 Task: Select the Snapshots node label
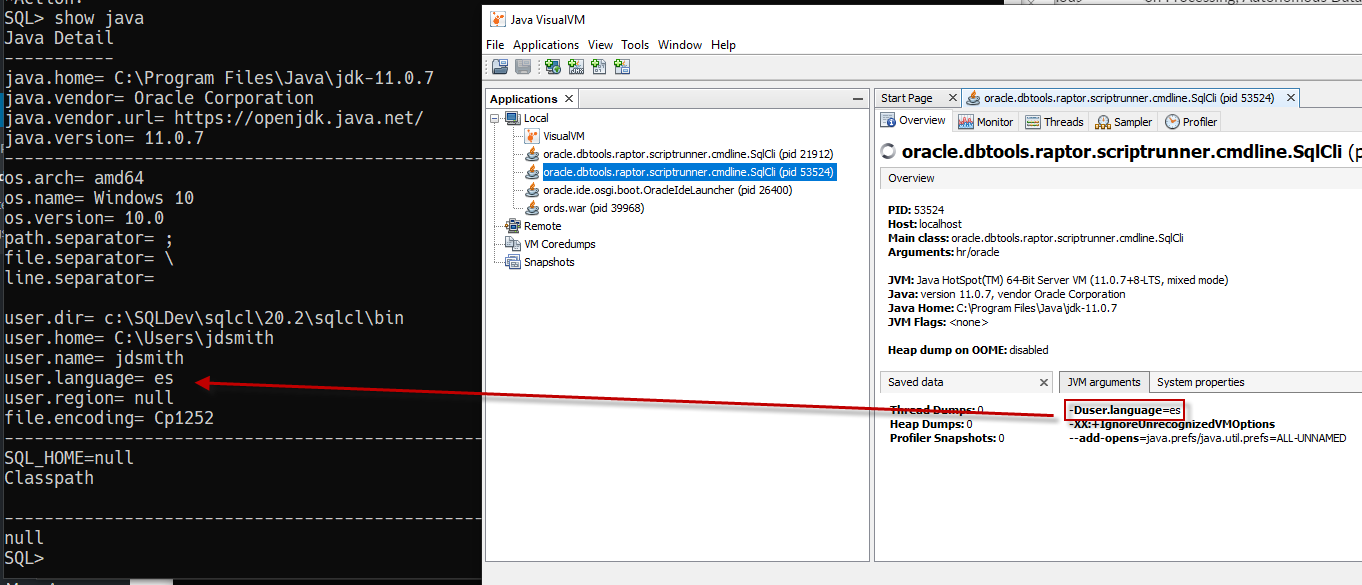click(549, 262)
